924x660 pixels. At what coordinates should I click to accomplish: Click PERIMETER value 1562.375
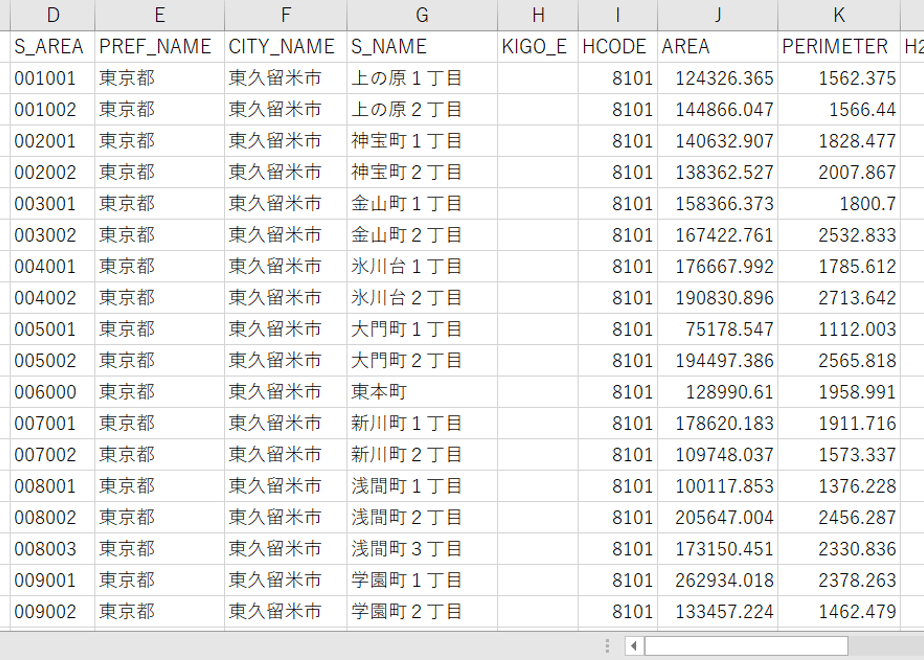[x=839, y=78]
